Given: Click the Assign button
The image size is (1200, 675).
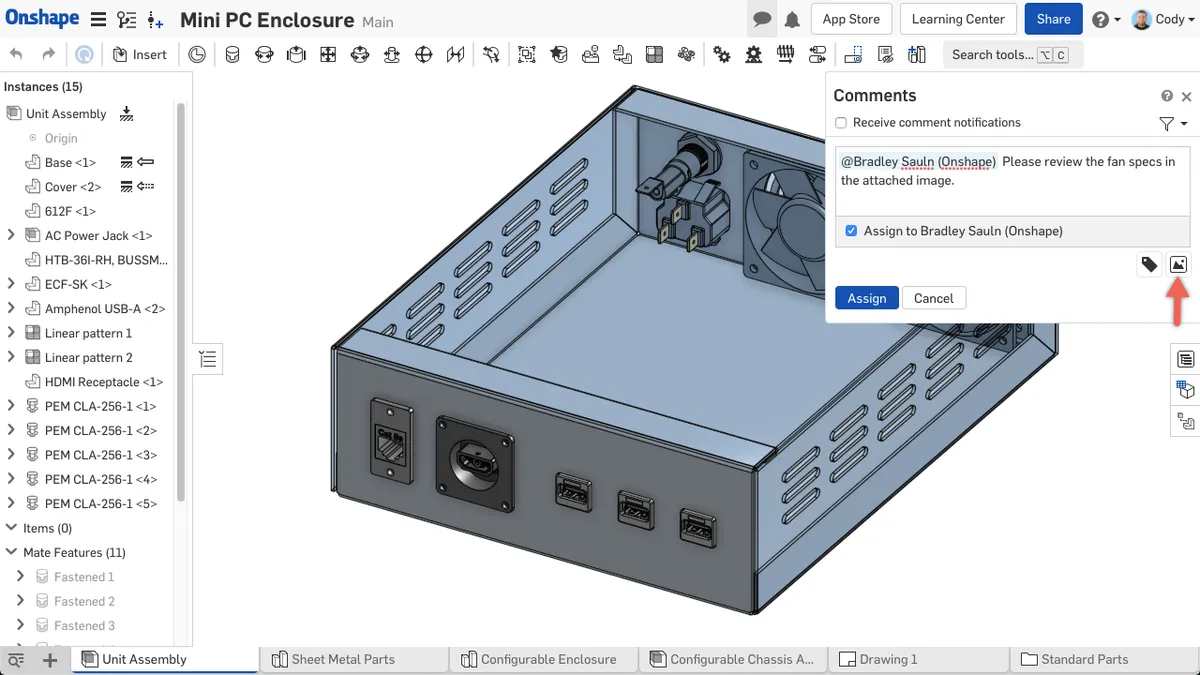Looking at the screenshot, I should coord(866,297).
